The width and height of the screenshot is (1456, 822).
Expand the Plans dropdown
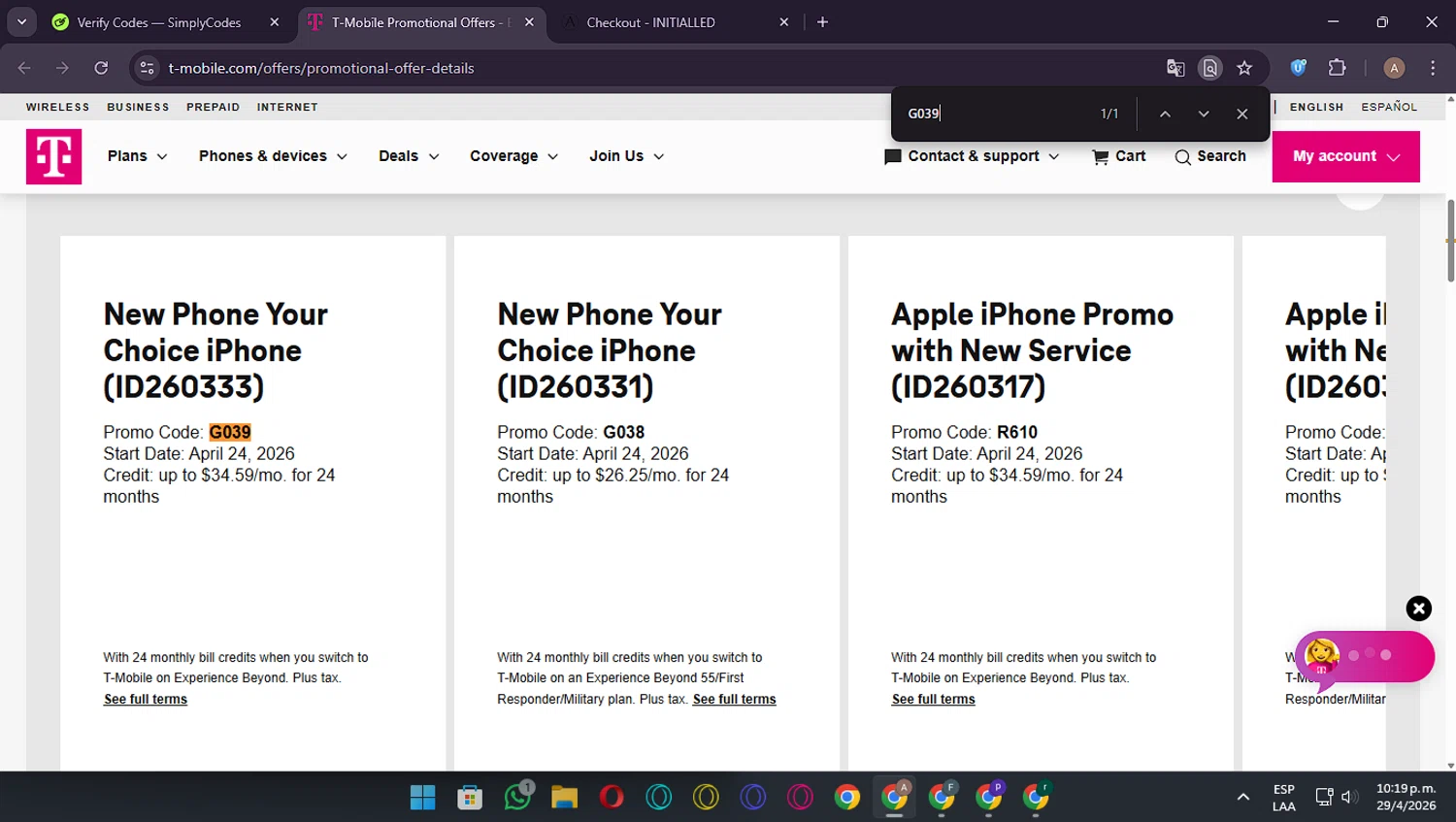(137, 156)
